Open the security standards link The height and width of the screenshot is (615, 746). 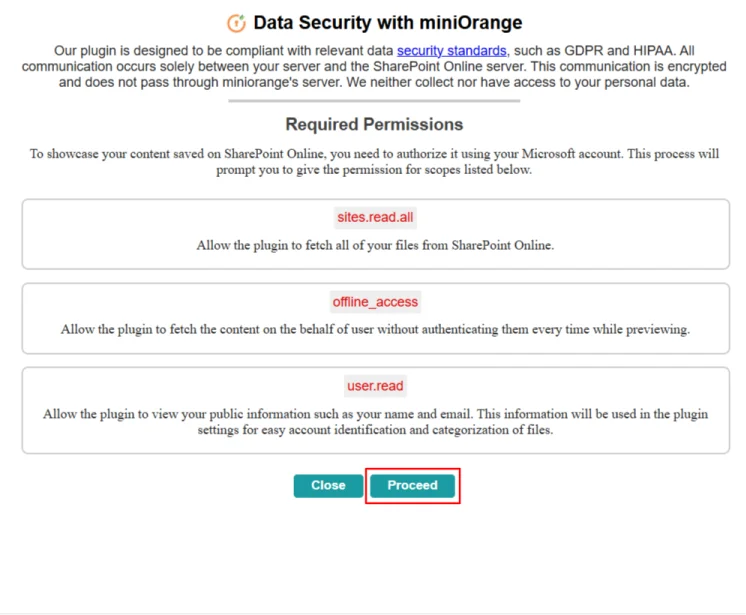[452, 50]
